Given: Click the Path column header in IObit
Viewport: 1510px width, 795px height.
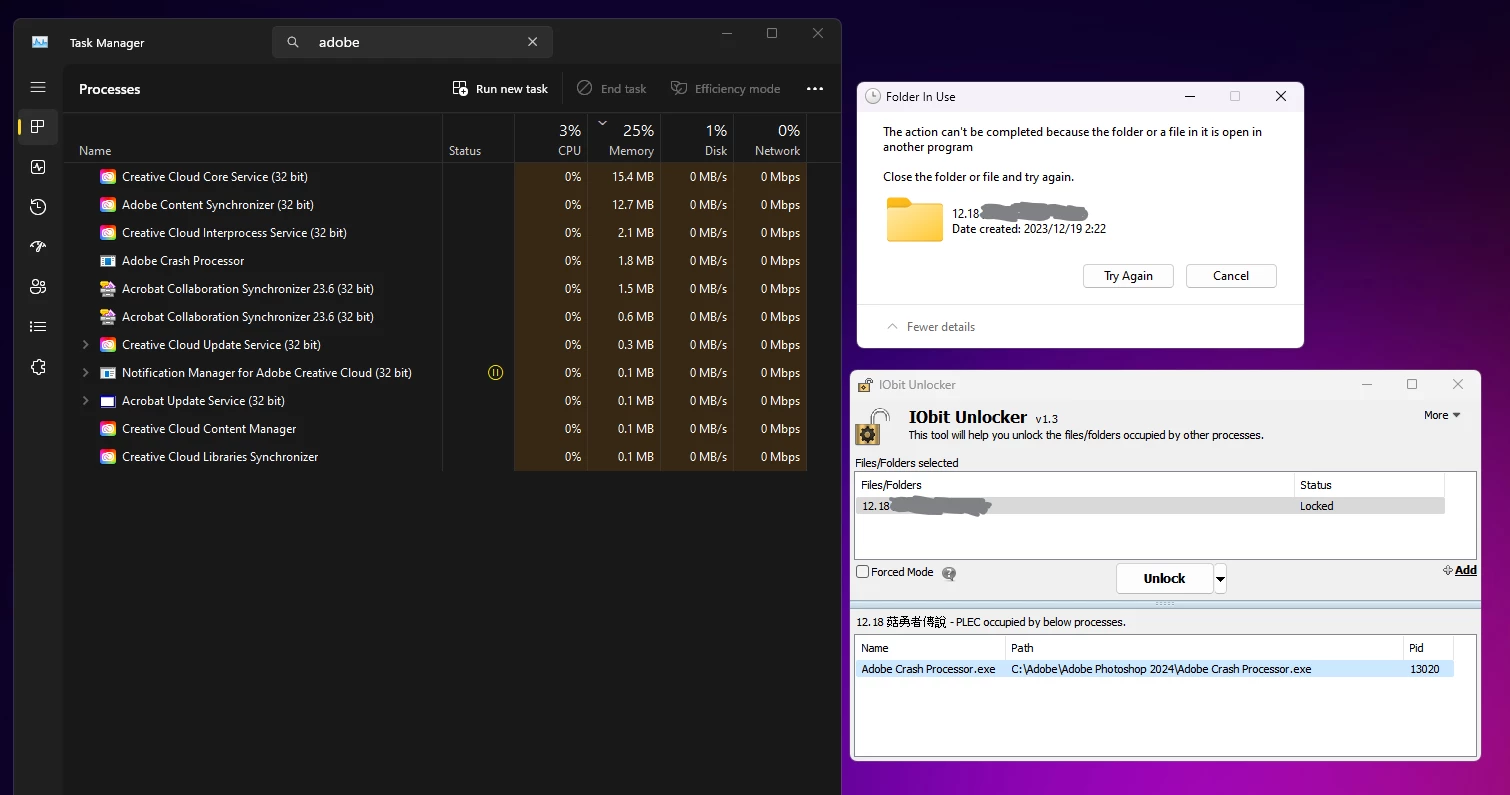Looking at the screenshot, I should (x=1204, y=648).
